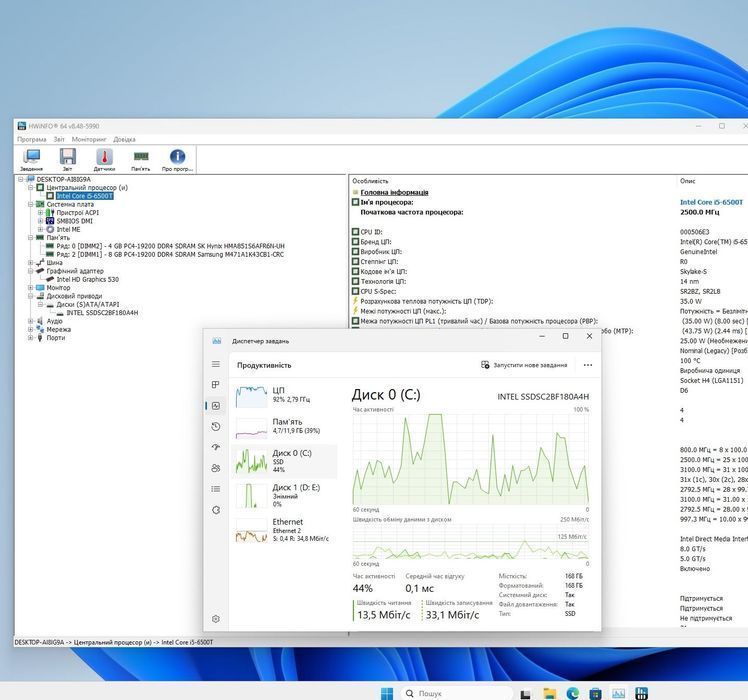This screenshot has width=748, height=700.
Task: Select Диск 0 (C:) performance entry
Action: tap(284, 461)
